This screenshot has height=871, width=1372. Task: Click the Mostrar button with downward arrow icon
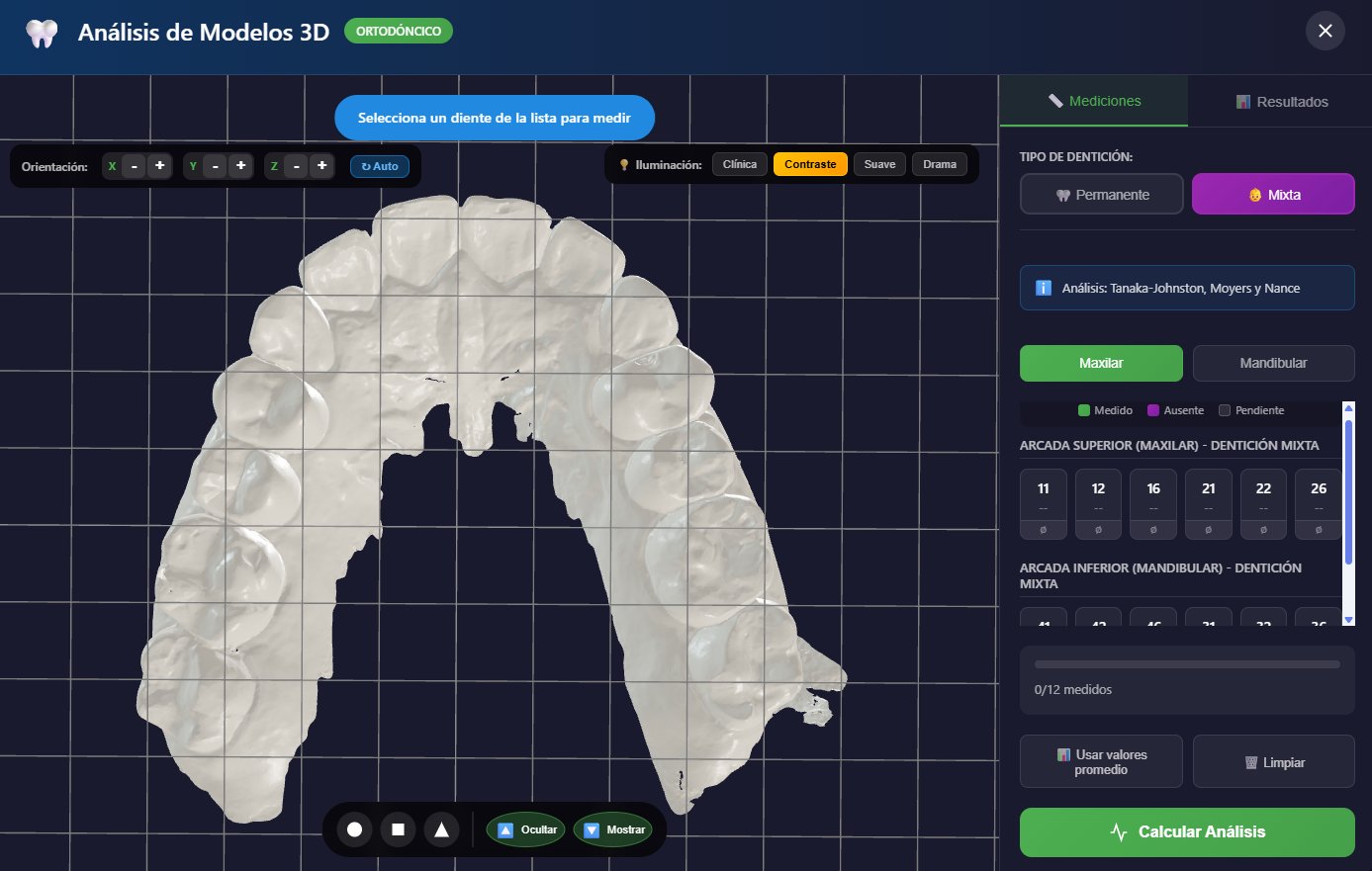(x=612, y=829)
